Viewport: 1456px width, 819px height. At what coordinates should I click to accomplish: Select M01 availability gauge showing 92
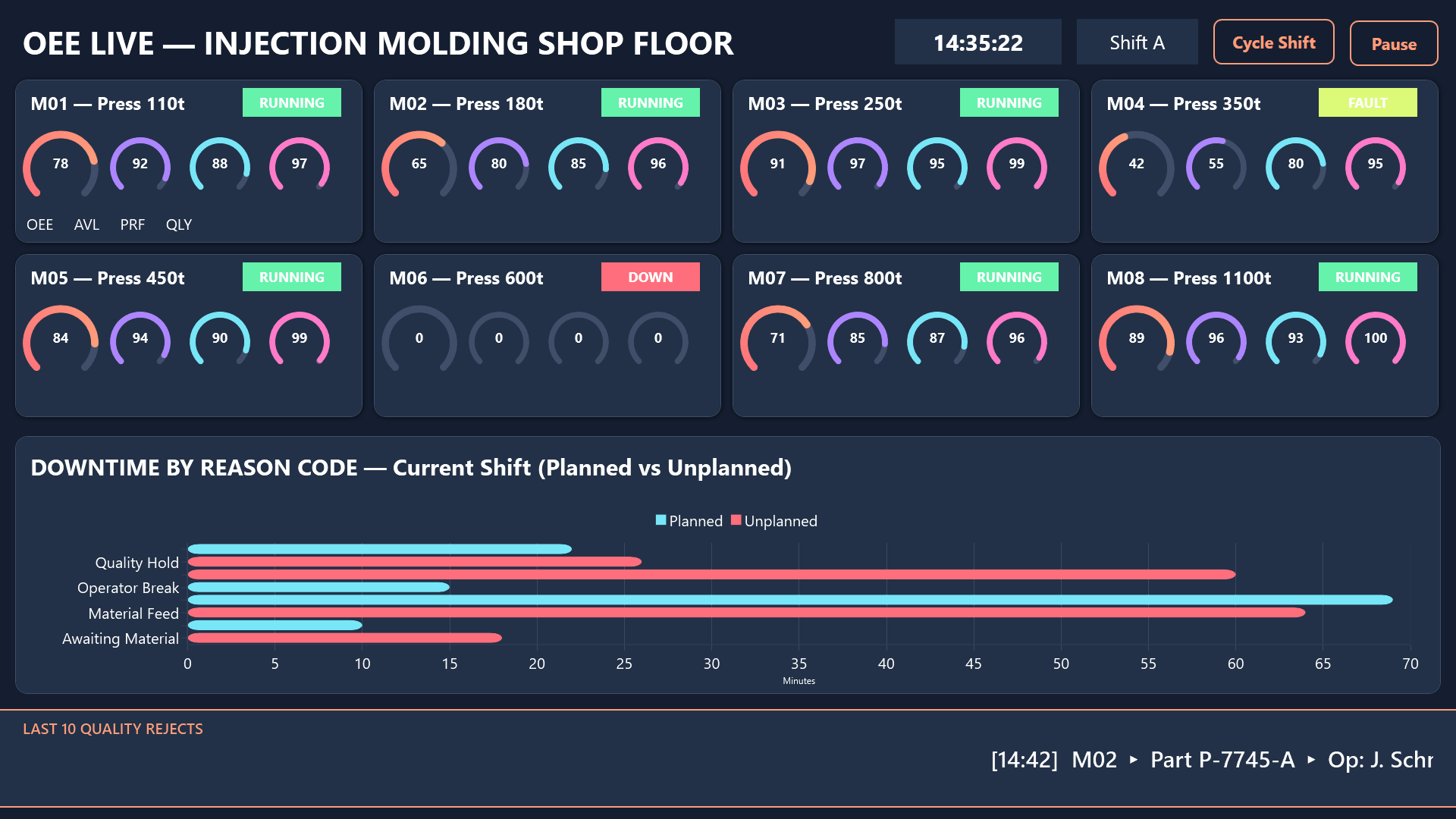[x=140, y=165]
